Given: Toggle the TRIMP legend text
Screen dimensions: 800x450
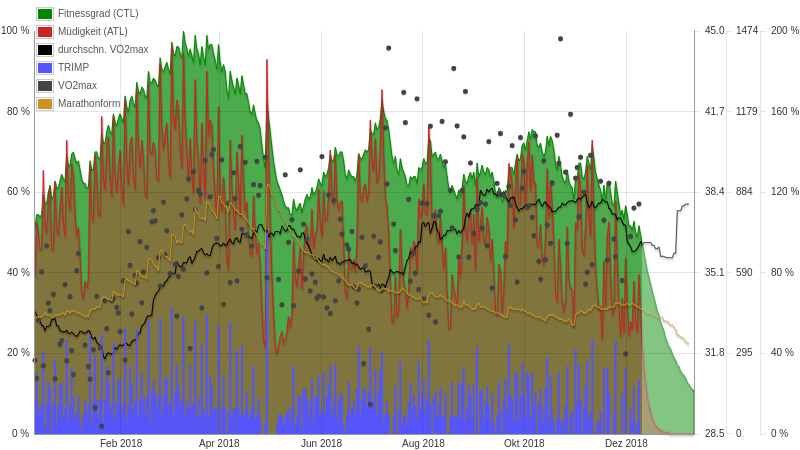Looking at the screenshot, I should pos(73,68).
